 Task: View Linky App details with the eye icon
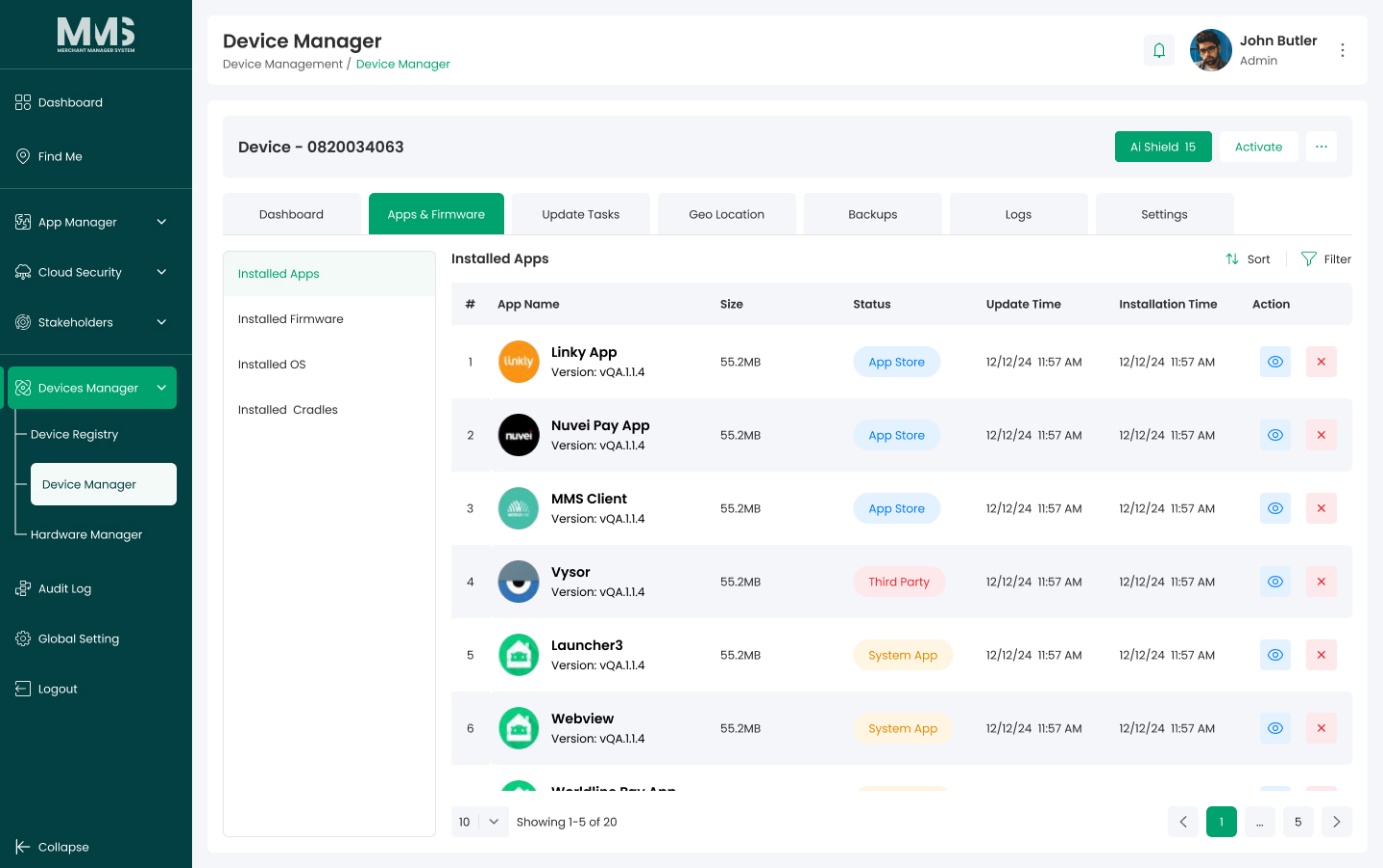pos(1275,362)
